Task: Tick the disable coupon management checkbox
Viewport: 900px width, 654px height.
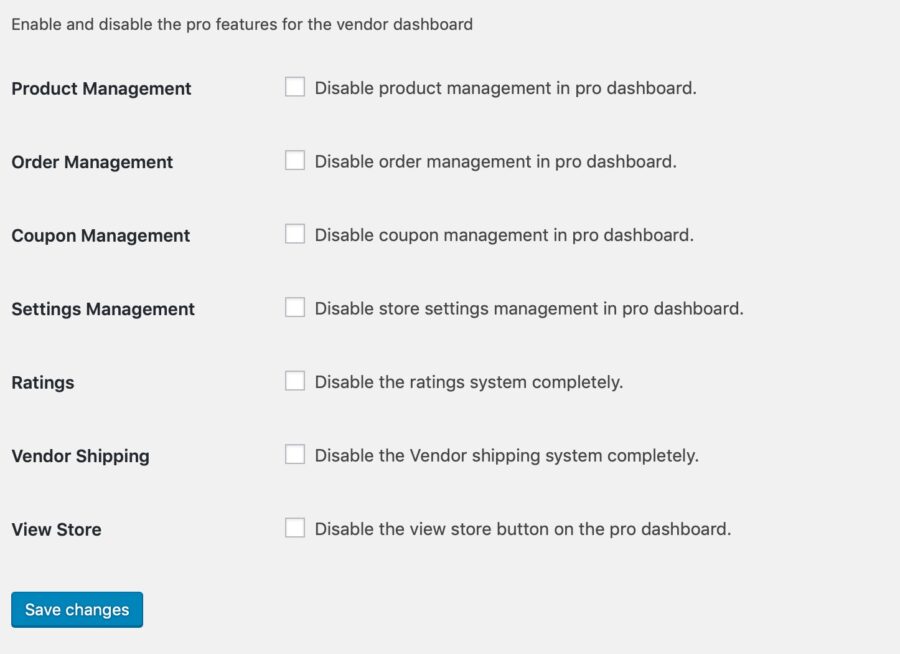Action: pos(295,233)
